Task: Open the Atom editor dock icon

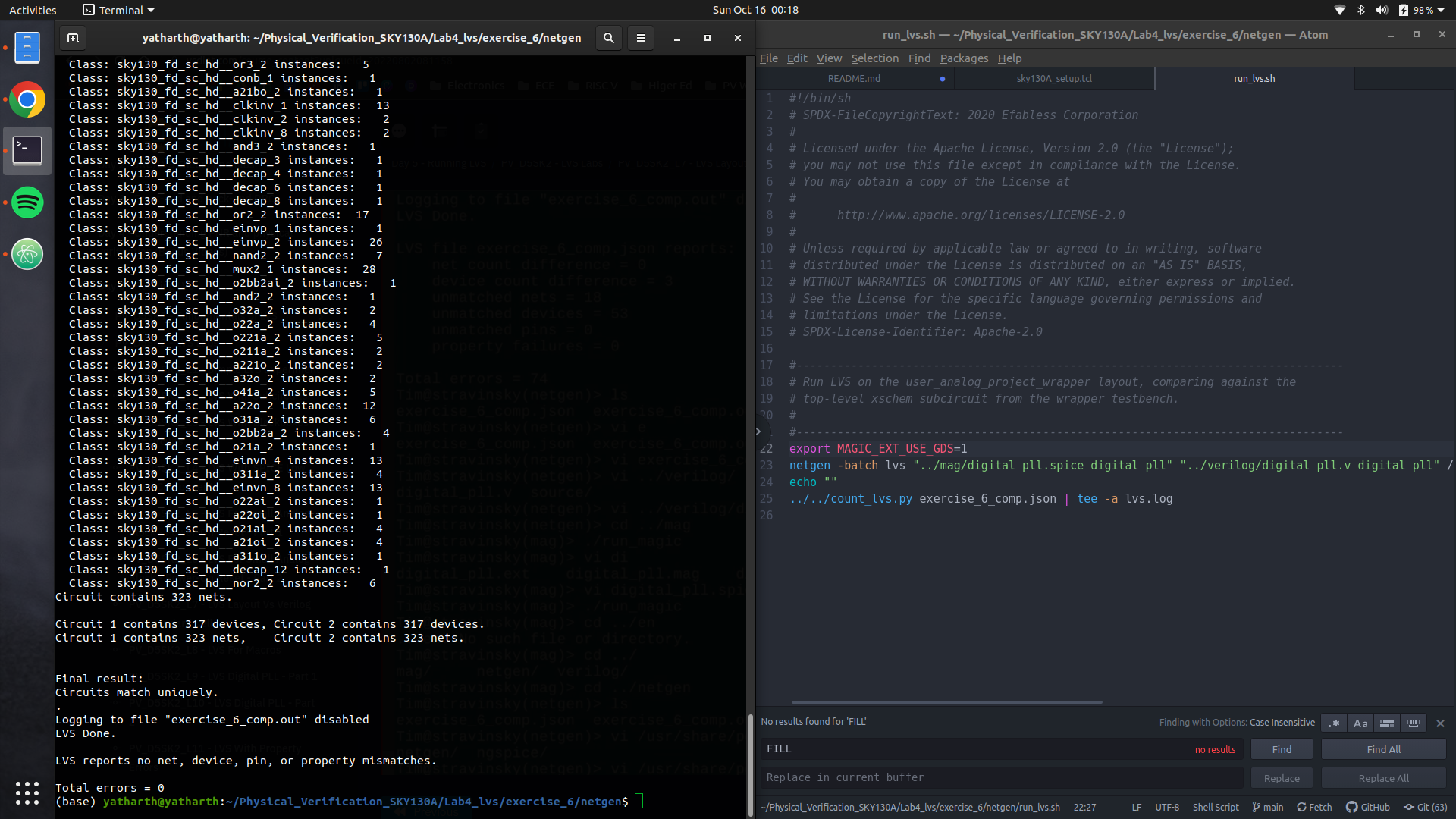Action: click(x=27, y=254)
